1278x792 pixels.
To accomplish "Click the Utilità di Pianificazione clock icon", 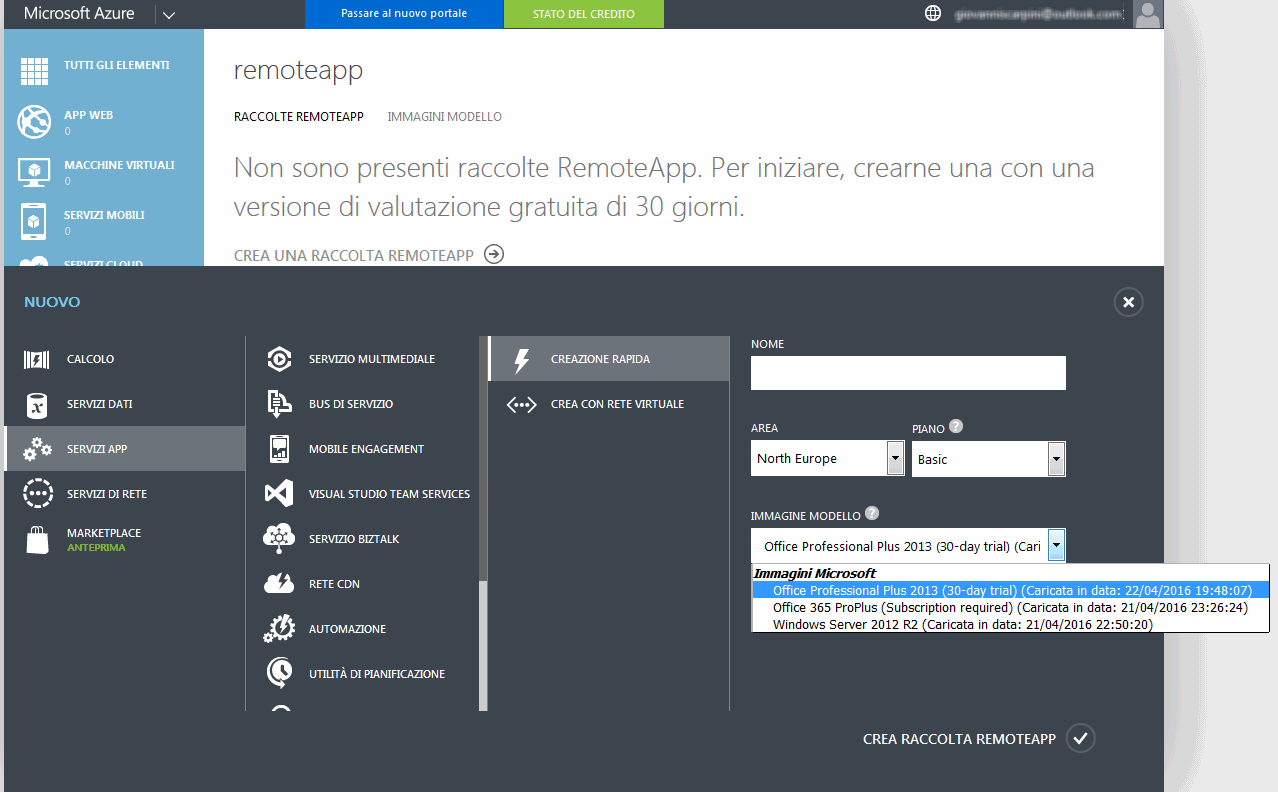I will [x=279, y=673].
